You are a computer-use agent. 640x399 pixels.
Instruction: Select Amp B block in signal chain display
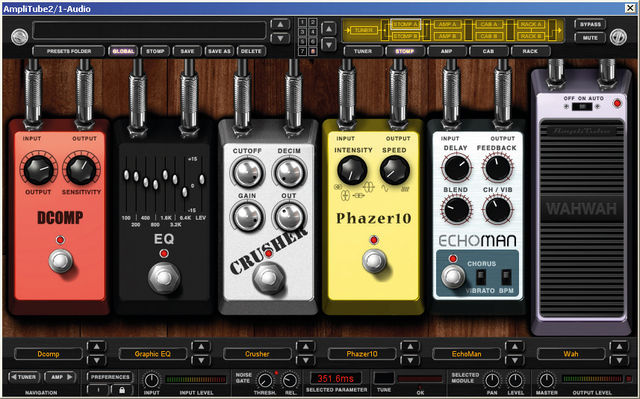point(447,36)
